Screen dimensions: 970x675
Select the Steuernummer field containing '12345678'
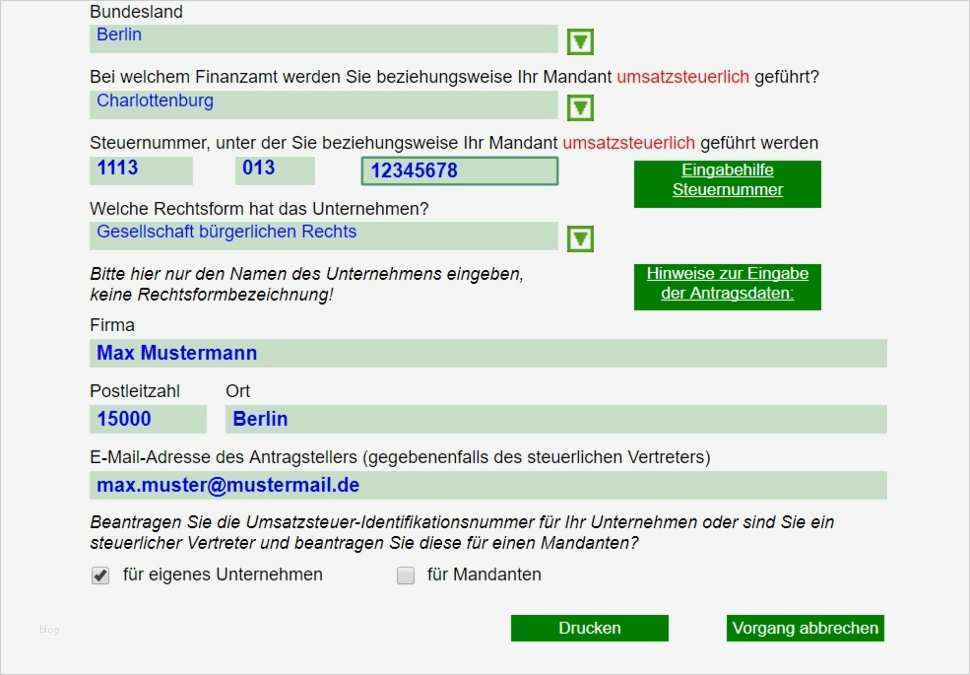click(x=458, y=170)
